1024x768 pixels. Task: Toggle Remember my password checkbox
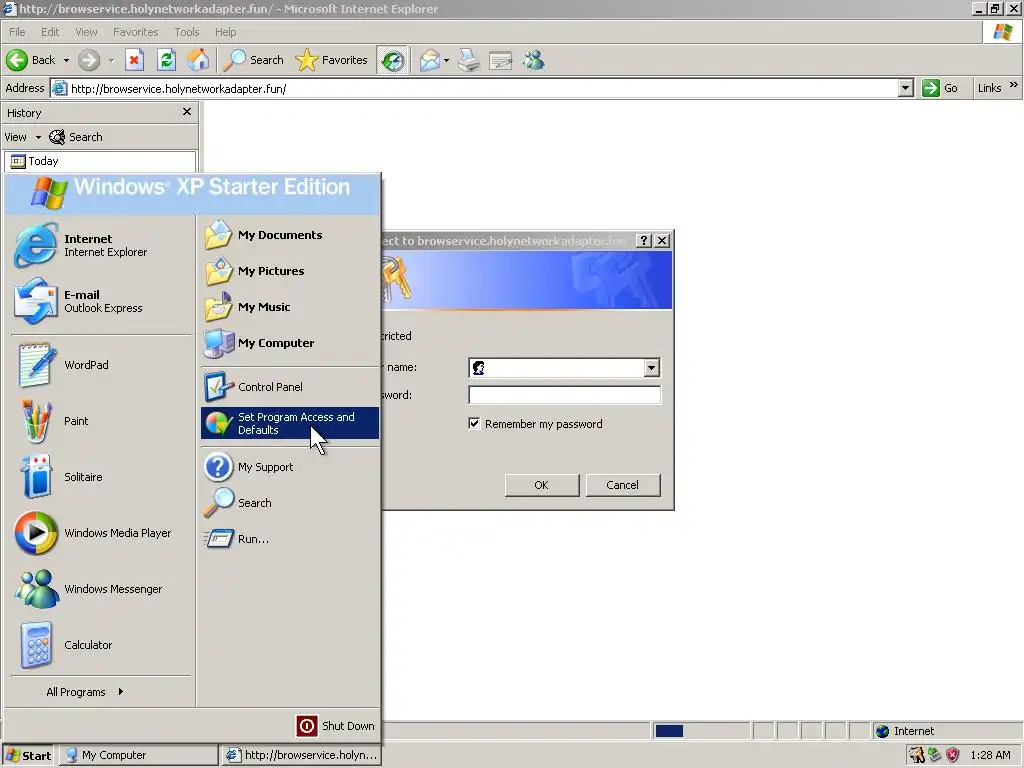474,424
